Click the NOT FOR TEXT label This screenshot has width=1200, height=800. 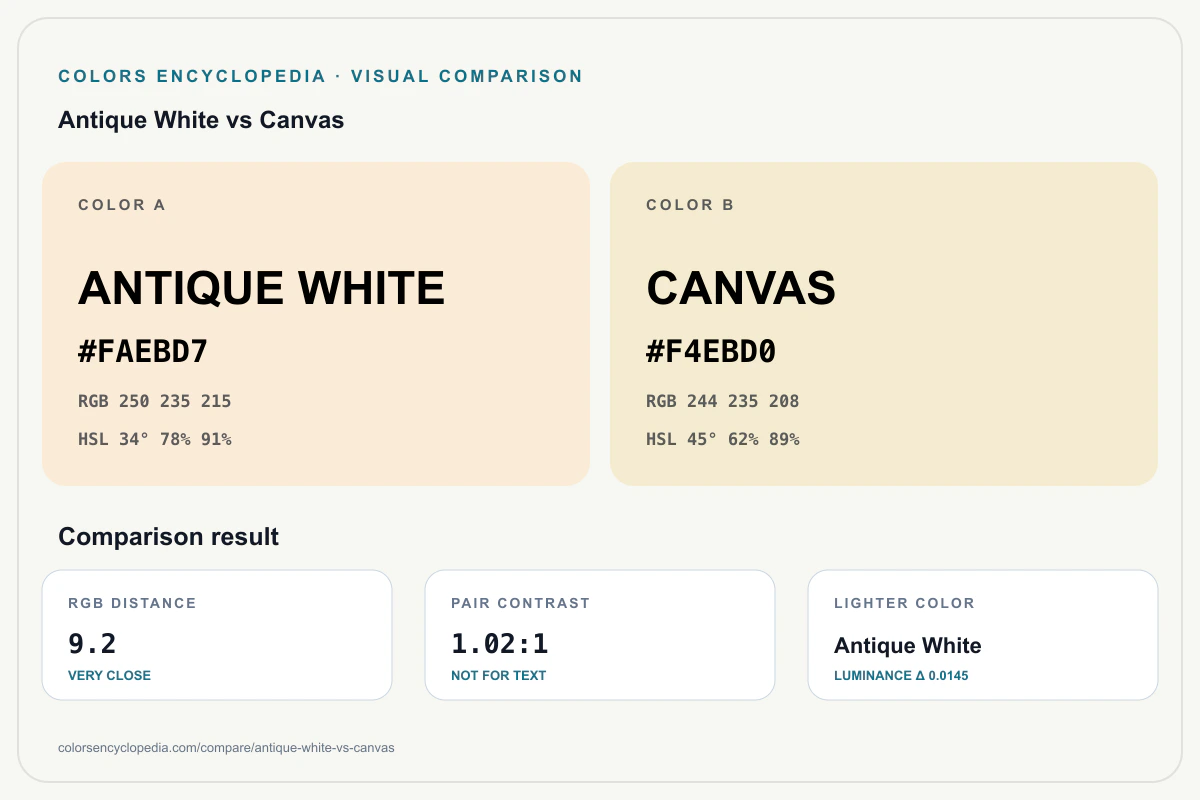coord(499,675)
